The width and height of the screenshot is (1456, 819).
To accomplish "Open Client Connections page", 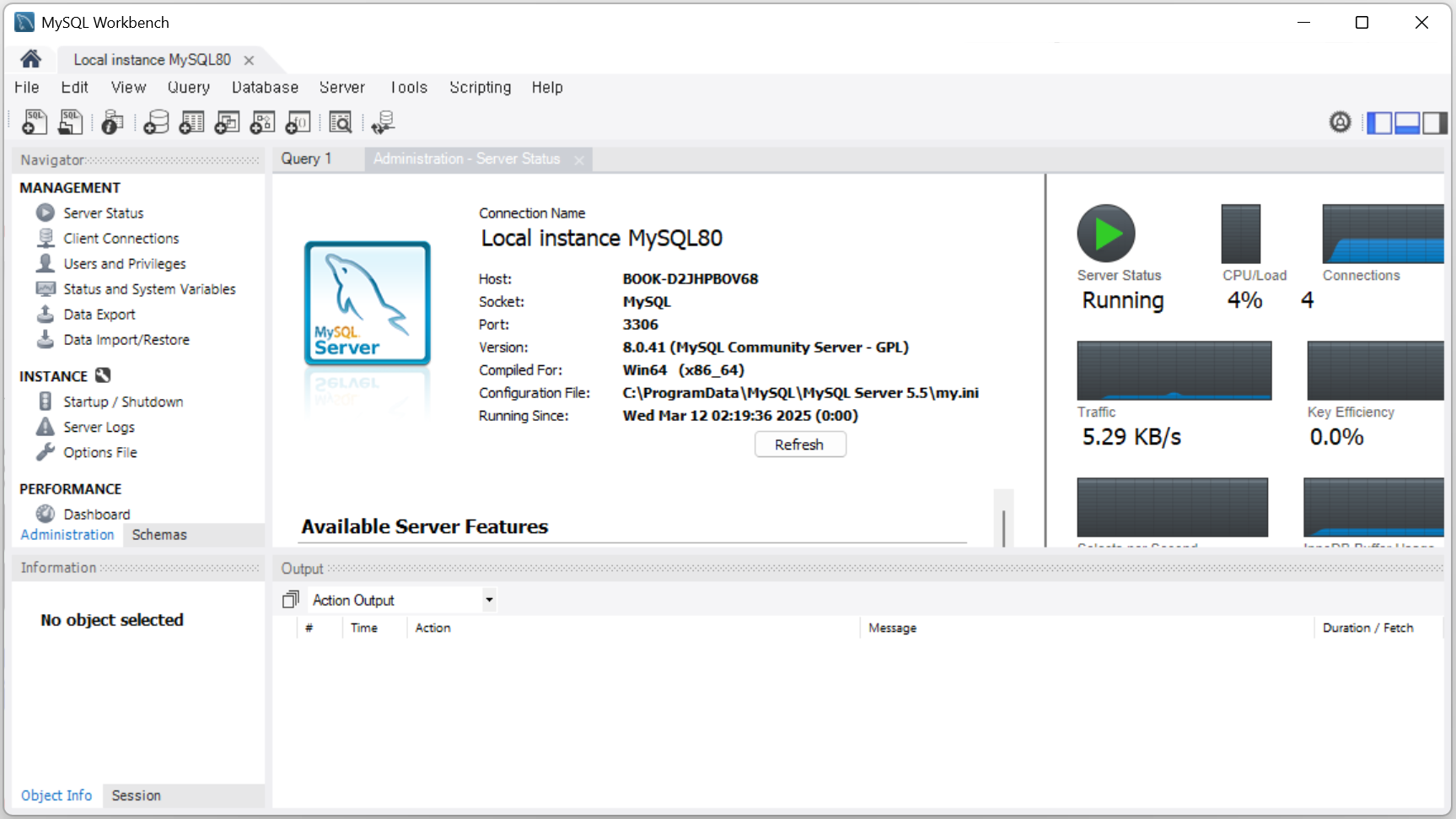I will tap(121, 238).
